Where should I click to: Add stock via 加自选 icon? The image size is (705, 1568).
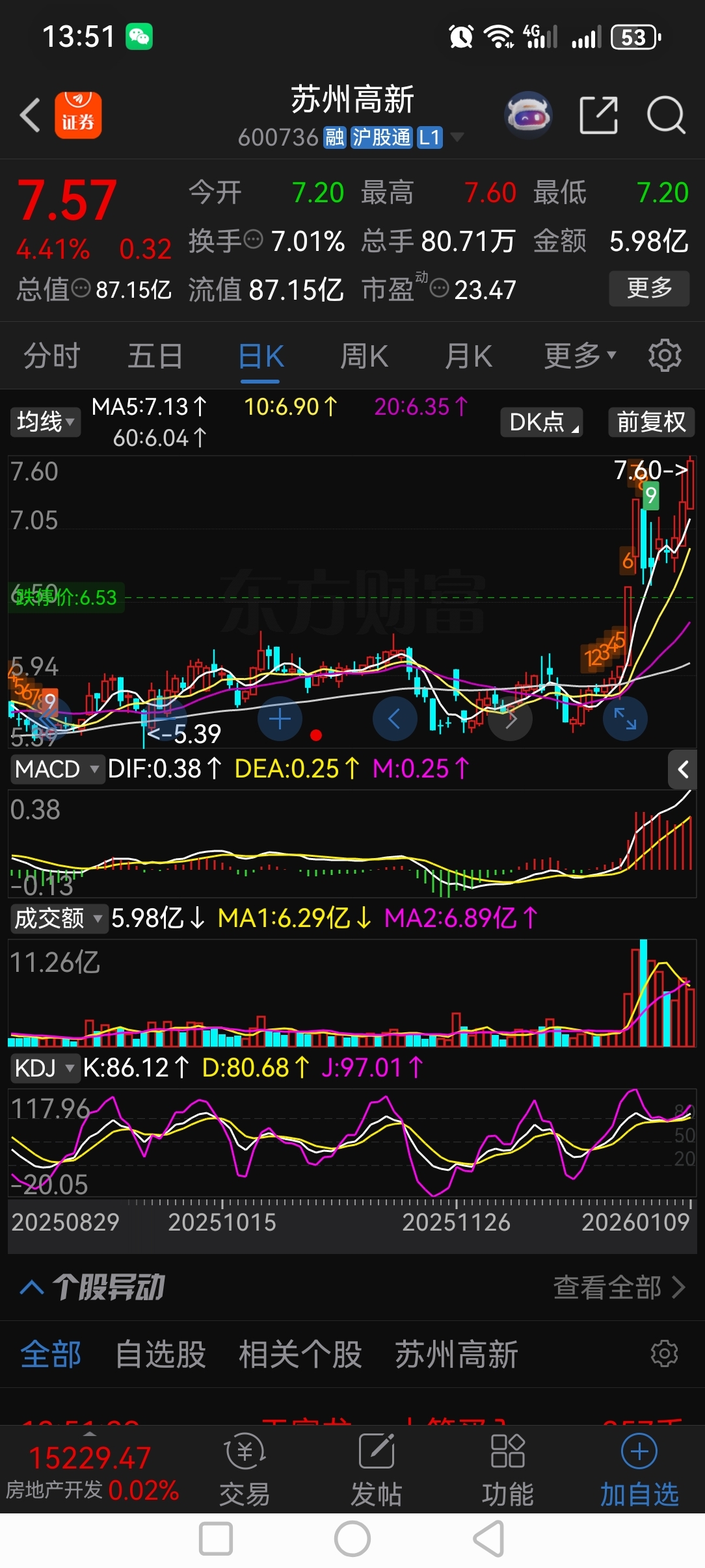point(639,1470)
